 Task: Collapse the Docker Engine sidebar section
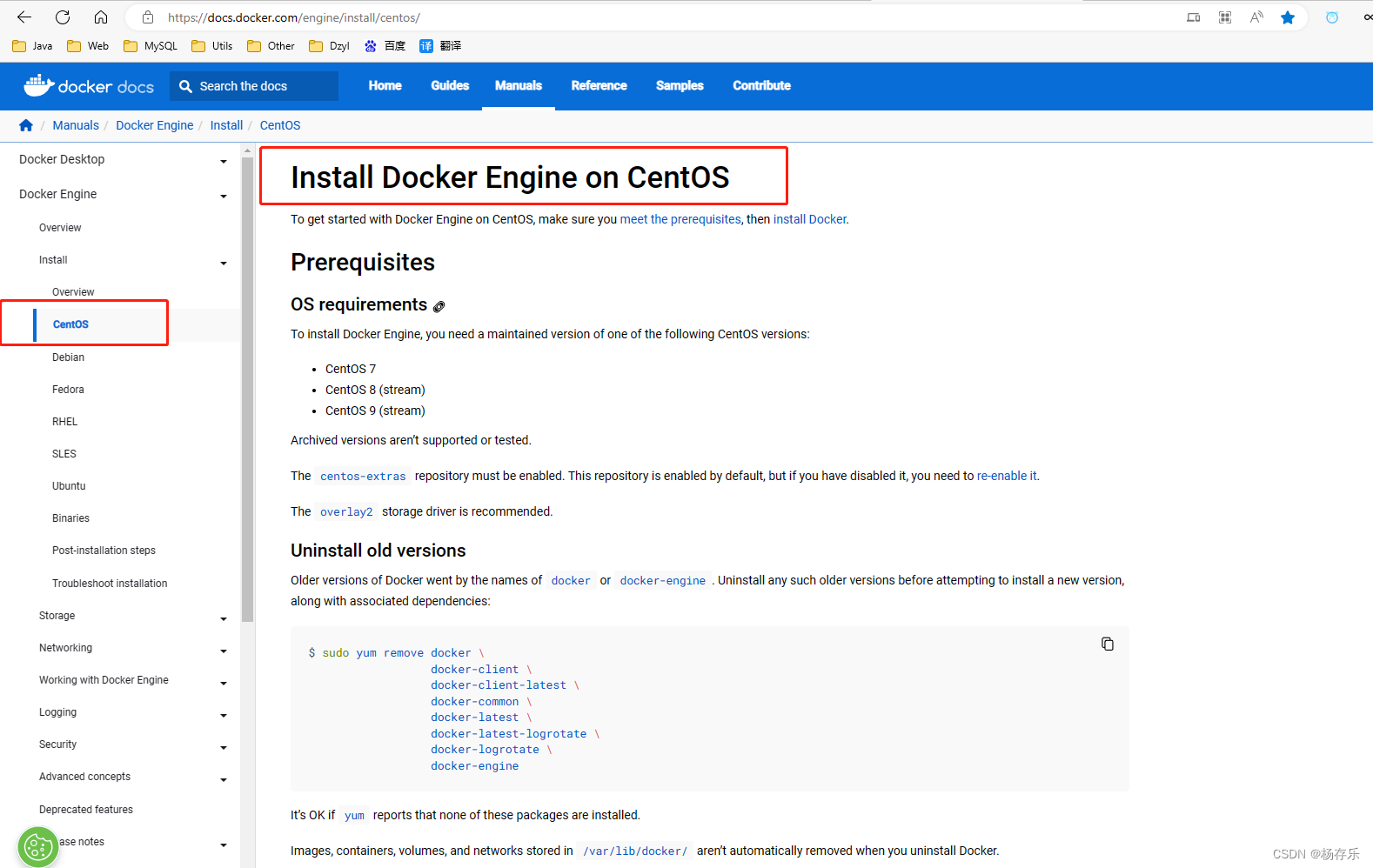(x=224, y=196)
